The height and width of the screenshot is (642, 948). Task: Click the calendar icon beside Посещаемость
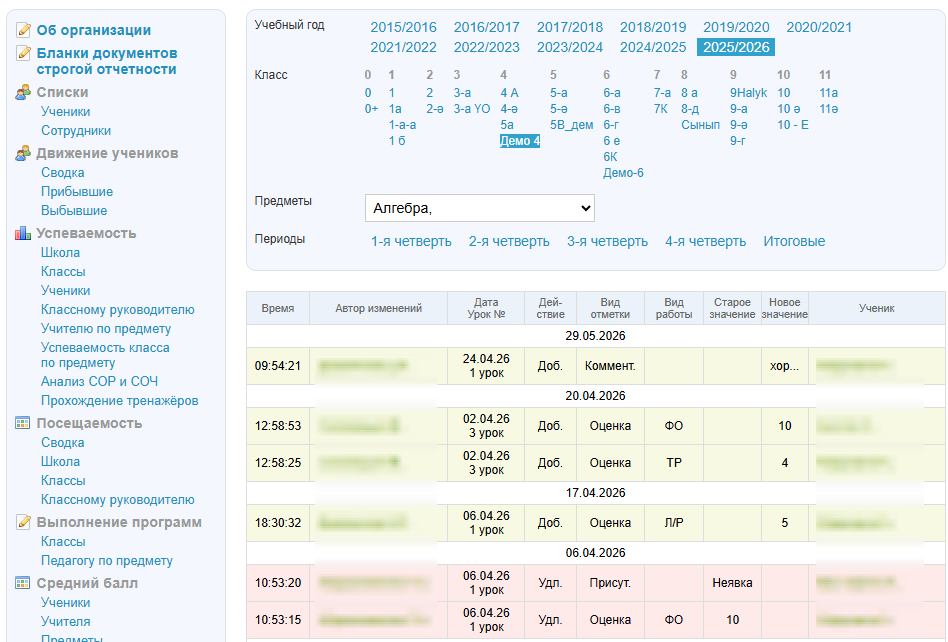[23, 423]
